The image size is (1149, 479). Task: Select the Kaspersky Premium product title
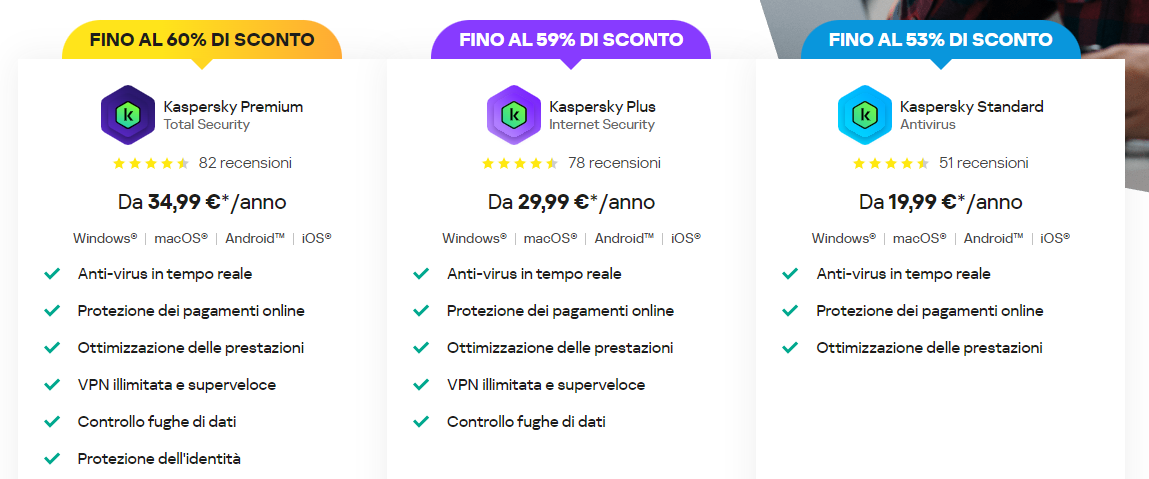(233, 106)
